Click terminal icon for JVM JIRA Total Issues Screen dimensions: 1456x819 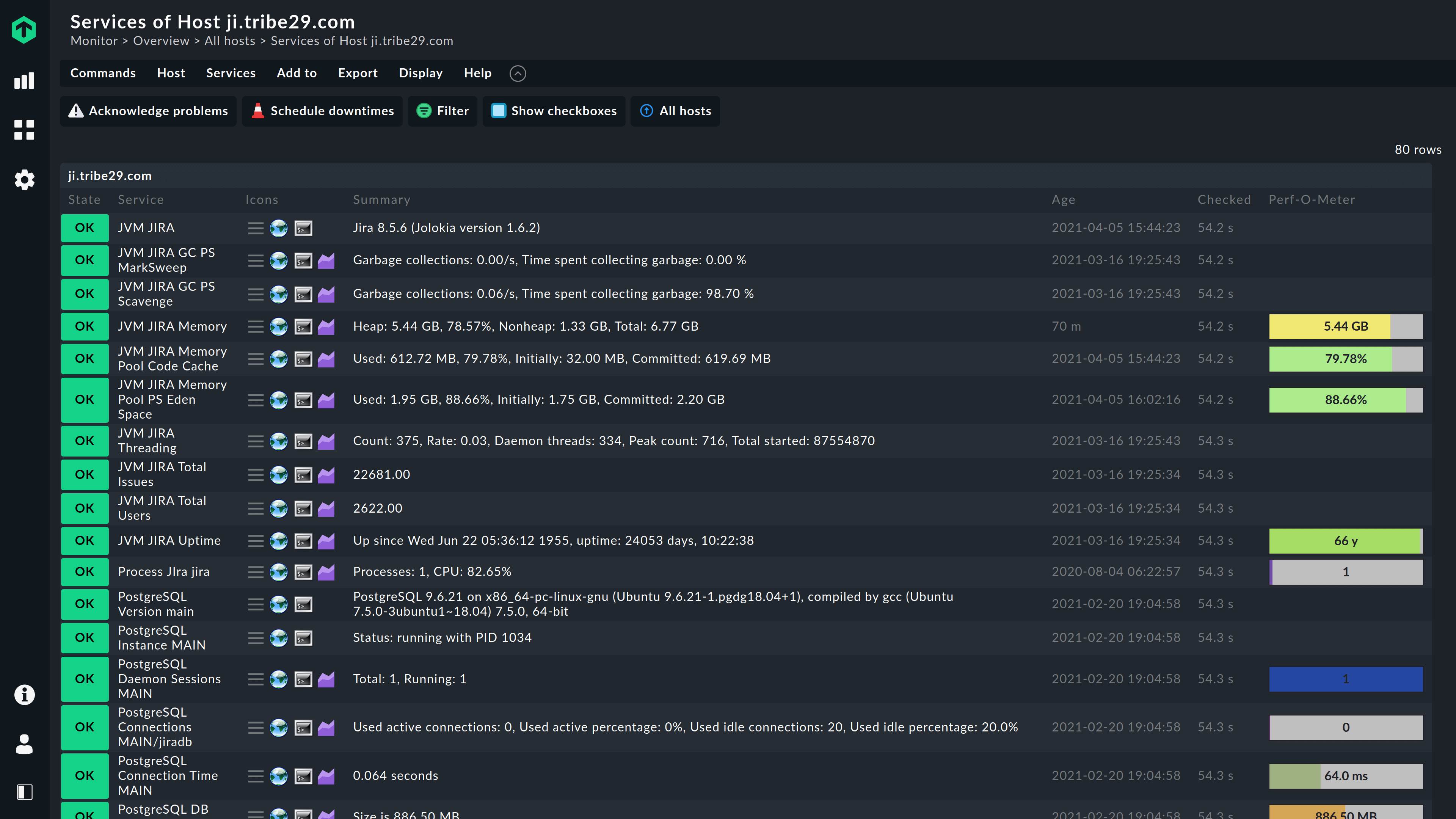[x=303, y=475]
